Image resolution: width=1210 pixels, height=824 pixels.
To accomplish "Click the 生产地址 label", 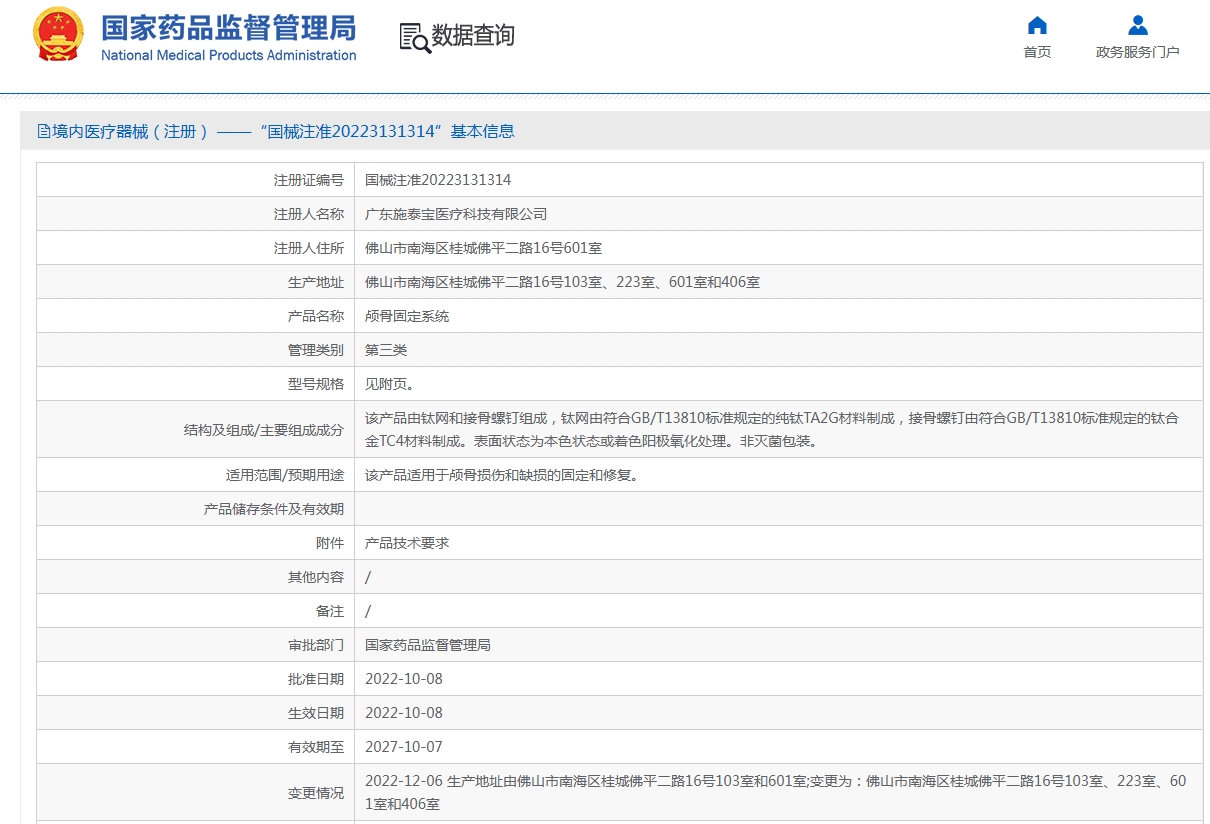I will tap(316, 282).
